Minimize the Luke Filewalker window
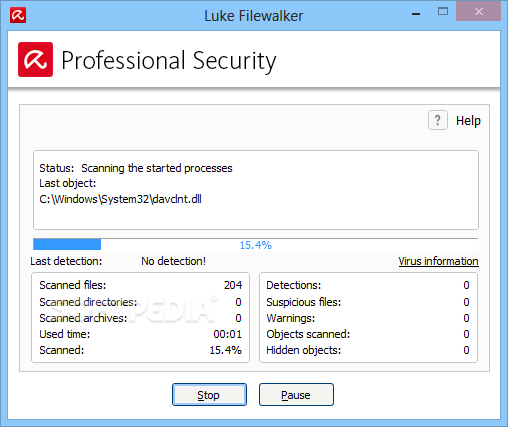This screenshot has width=508, height=427. [x=416, y=14]
